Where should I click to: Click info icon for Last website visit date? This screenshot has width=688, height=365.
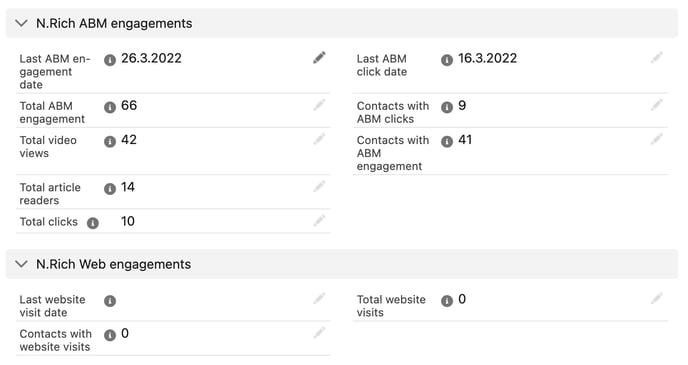(110, 301)
